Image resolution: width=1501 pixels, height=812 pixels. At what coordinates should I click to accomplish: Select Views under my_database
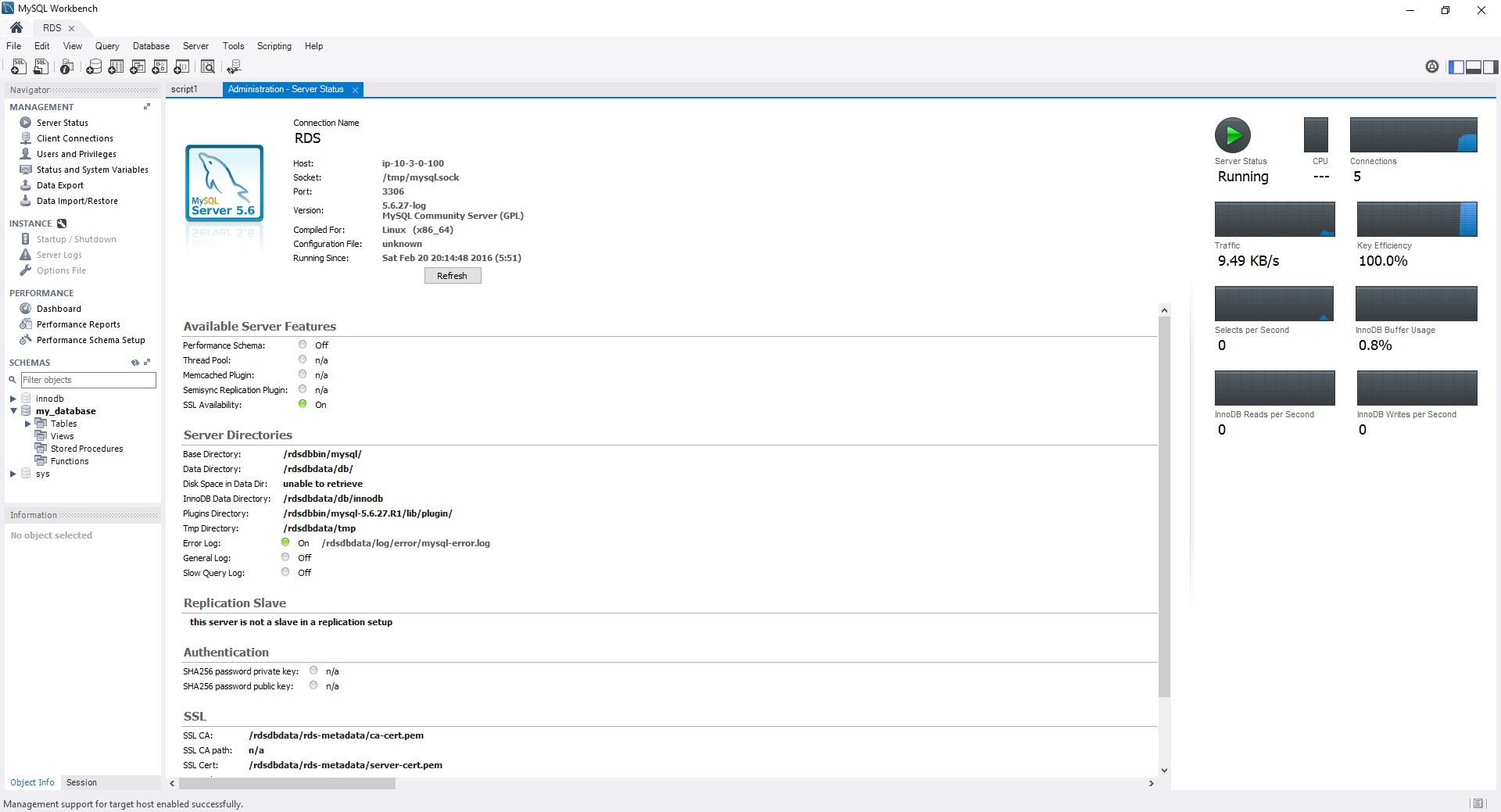click(x=63, y=436)
